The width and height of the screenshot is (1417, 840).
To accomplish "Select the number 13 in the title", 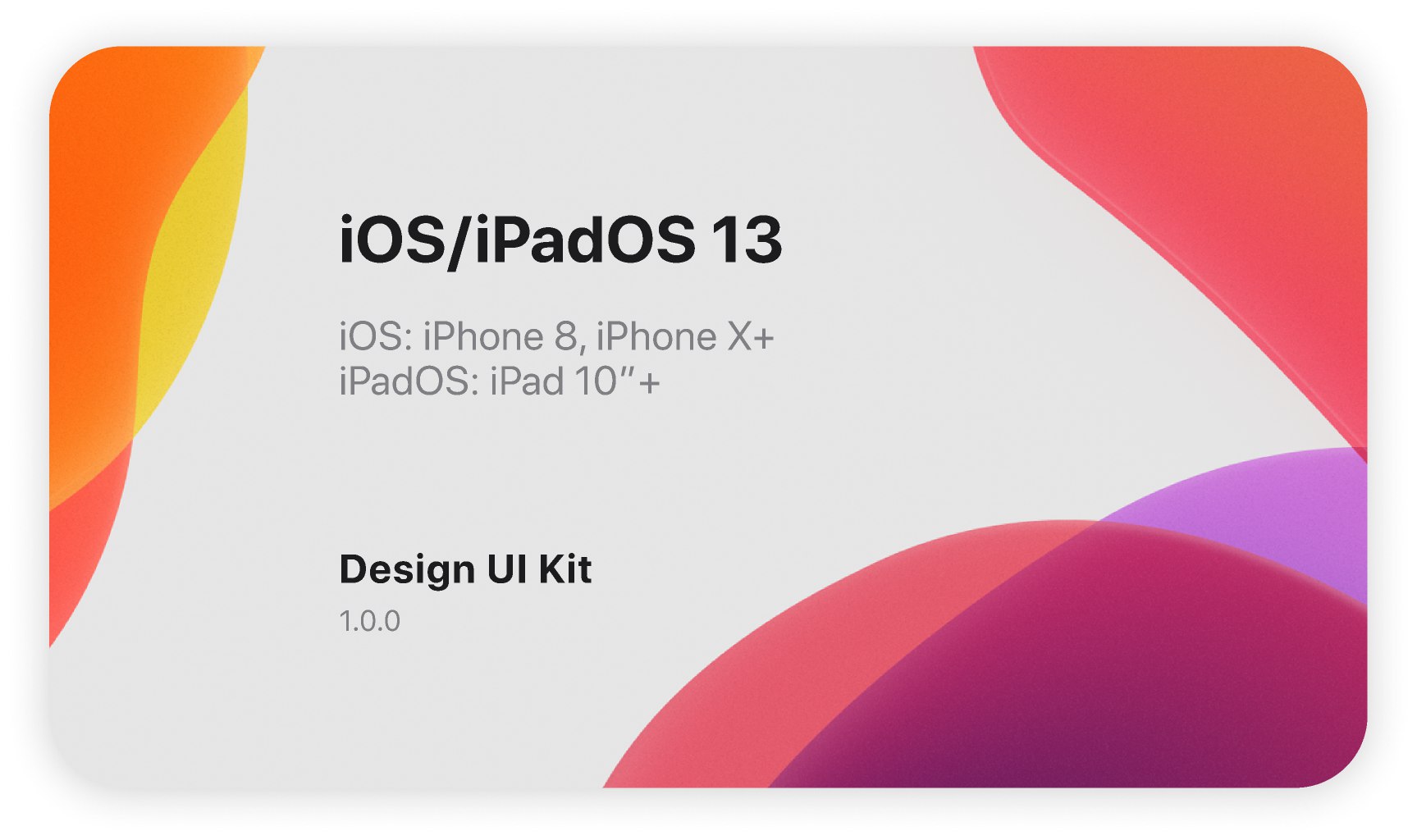I will [x=747, y=240].
